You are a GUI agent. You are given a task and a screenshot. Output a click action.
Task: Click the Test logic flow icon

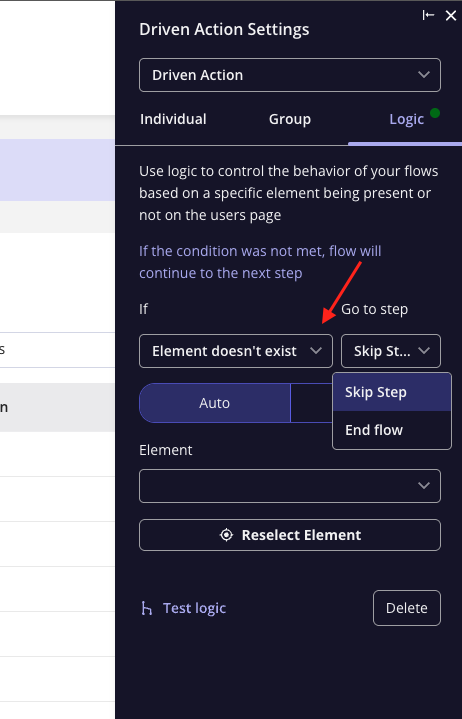(147, 608)
